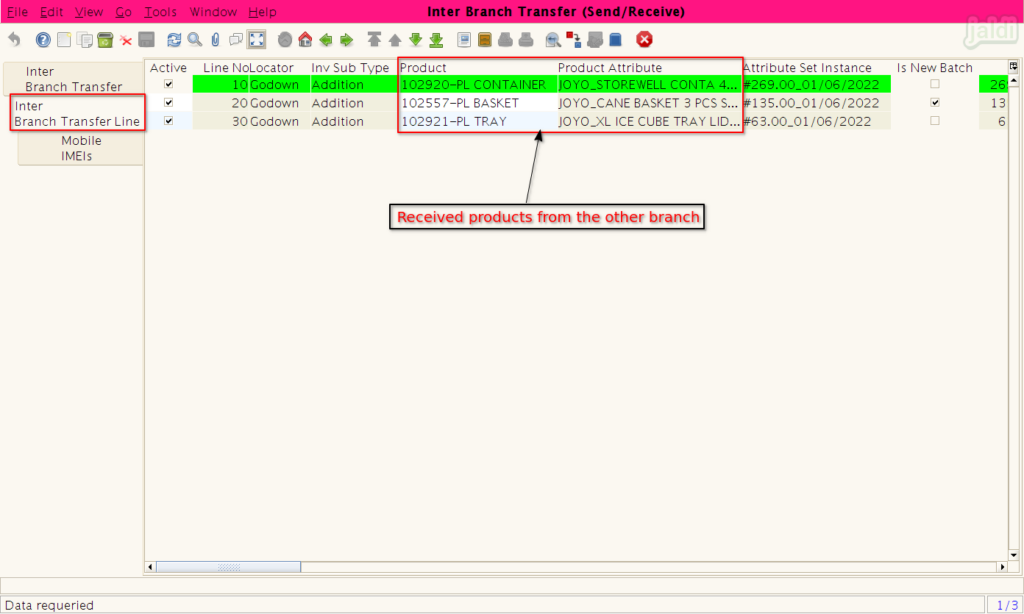
Task: Select the 102557-PL BASKET product cell
Action: pyautogui.click(x=477, y=103)
